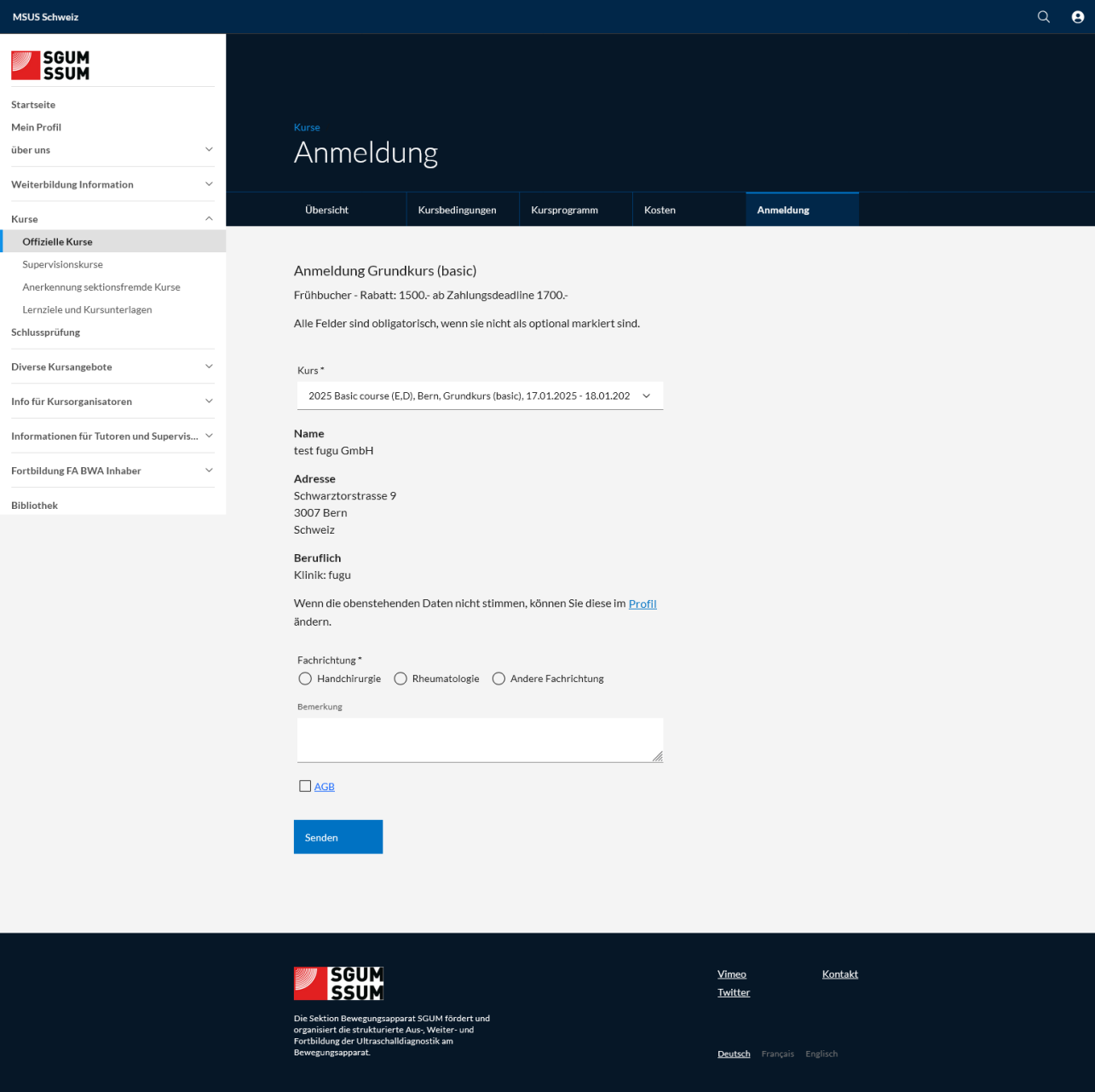Choose the Rheumatologie specialty option
Screen dimensions: 1095x1092
[x=401, y=679]
